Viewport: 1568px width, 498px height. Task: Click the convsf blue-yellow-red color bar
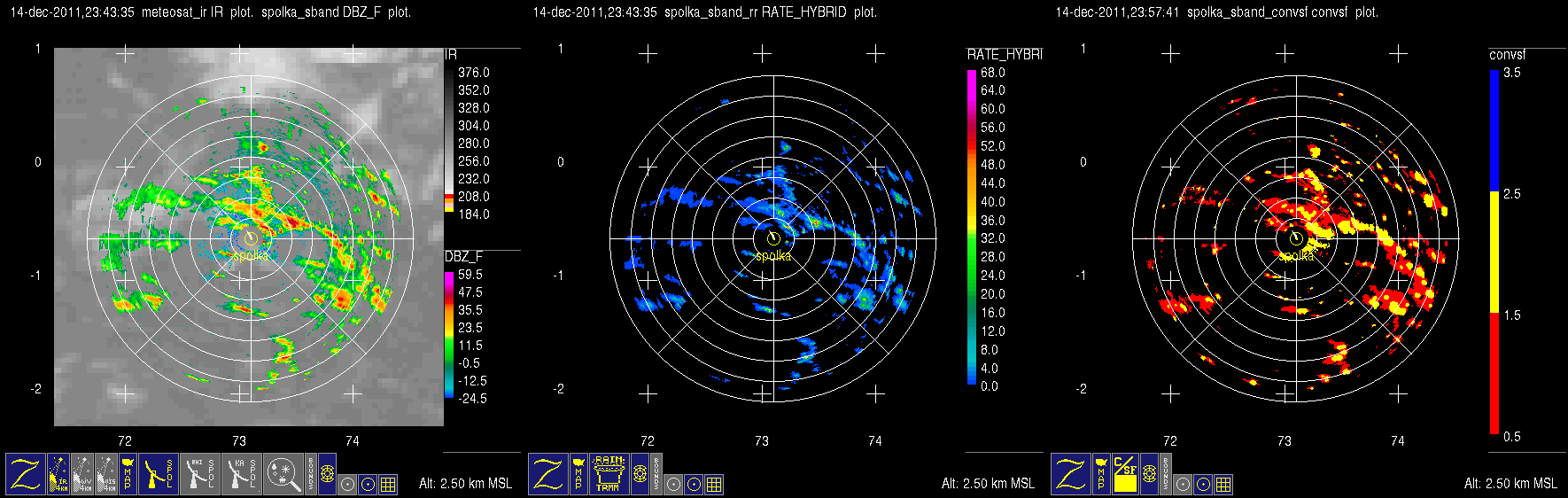tap(1494, 252)
